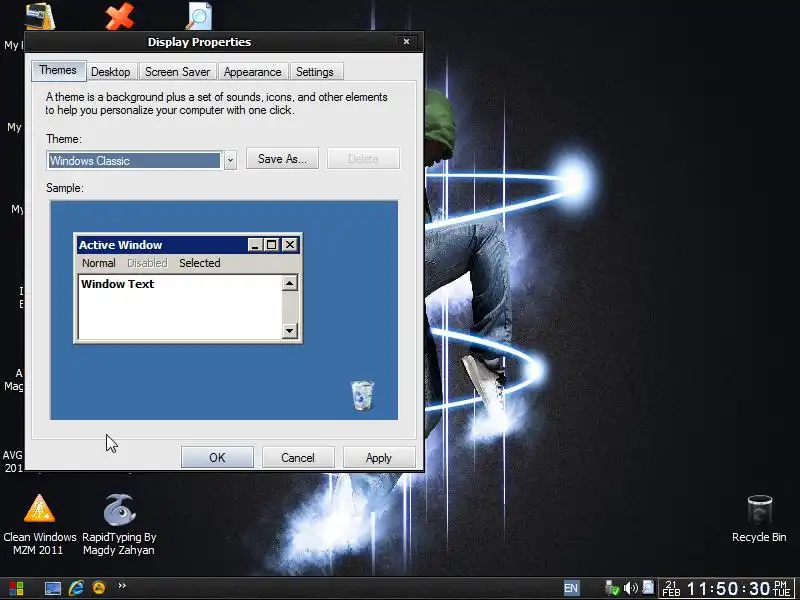This screenshot has height=600, width=800.
Task: Select the magnifier document desktop icon
Action: 198,16
